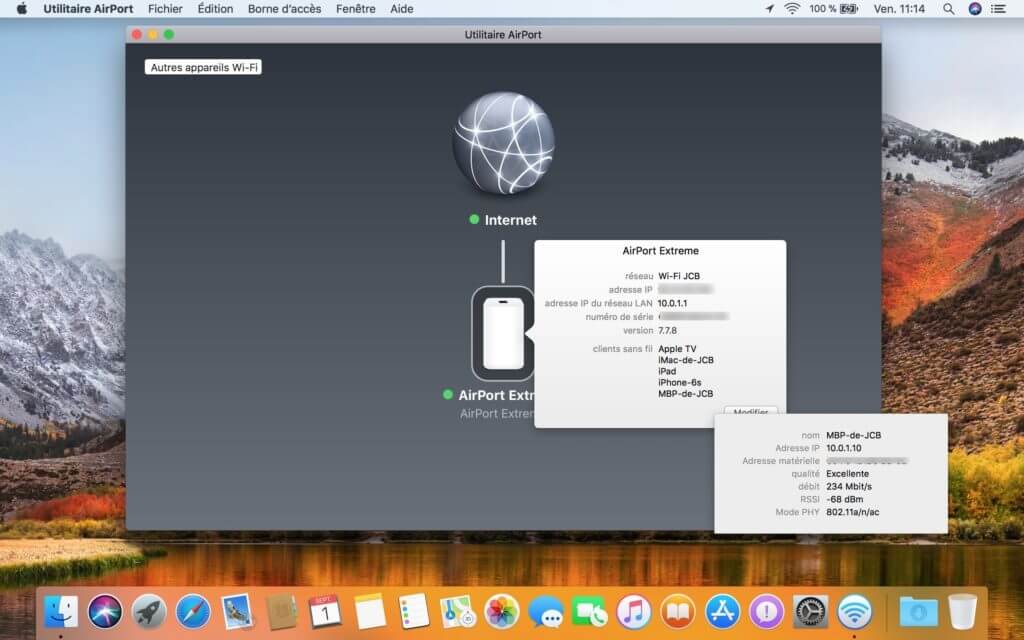Screen dimensions: 1024x640
Task: Open Spotlight search magnifier
Action: [948, 8]
